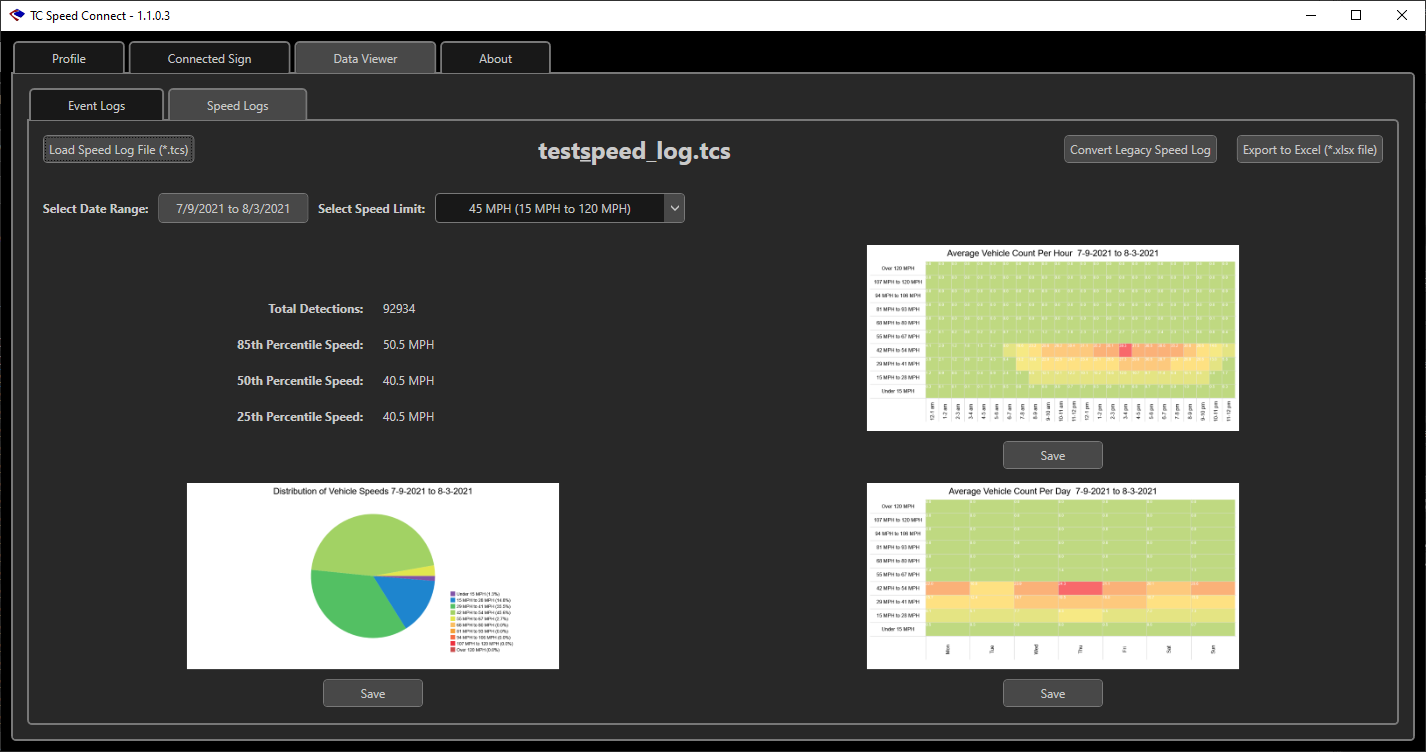
Task: Save the Average Vehicle Count Per Day chart
Action: click(x=1053, y=693)
